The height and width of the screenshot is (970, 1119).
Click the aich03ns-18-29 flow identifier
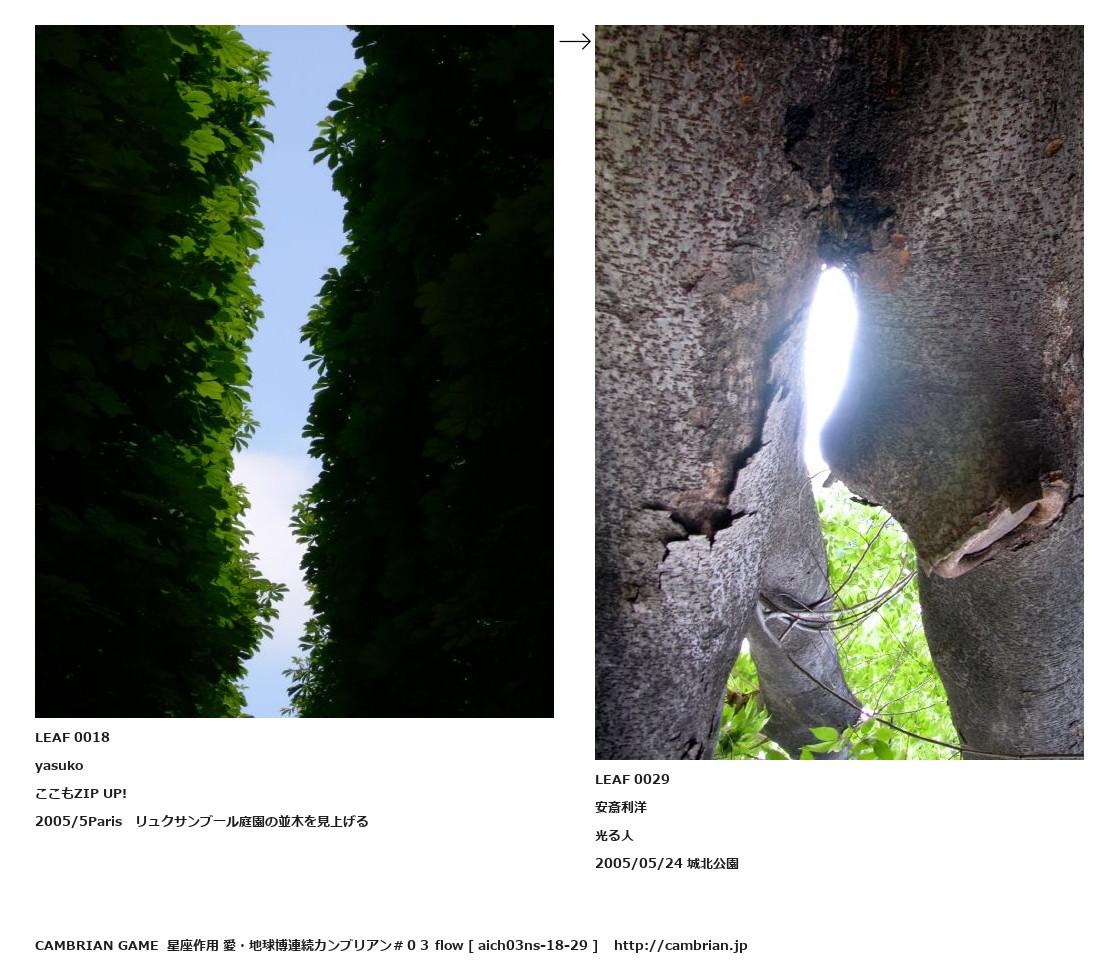(x=532, y=946)
